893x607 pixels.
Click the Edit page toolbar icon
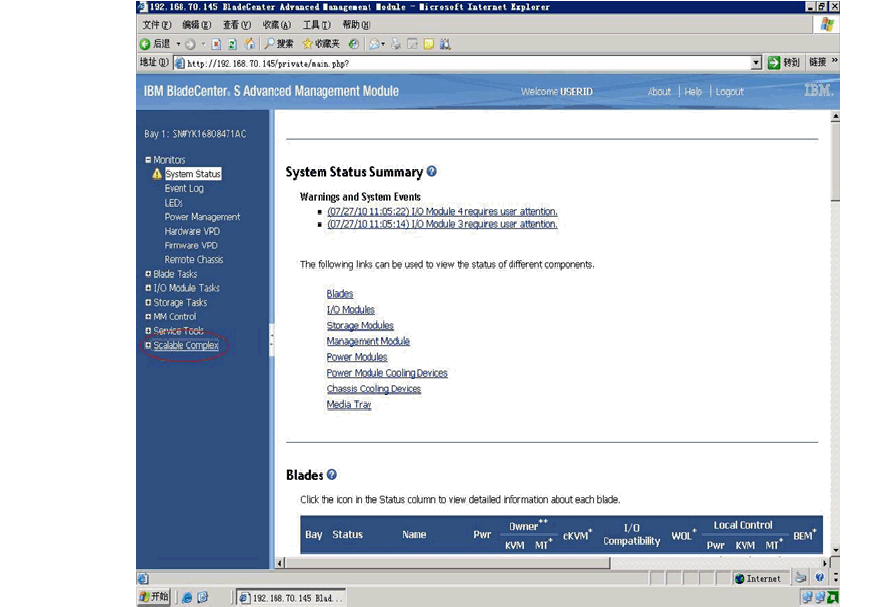tap(412, 44)
